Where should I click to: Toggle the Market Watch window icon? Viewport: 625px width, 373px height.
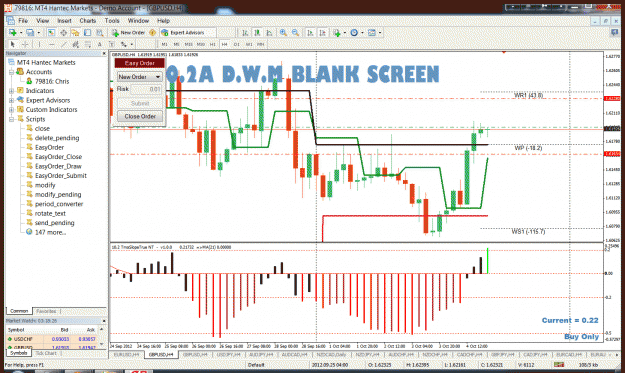[x=51, y=33]
